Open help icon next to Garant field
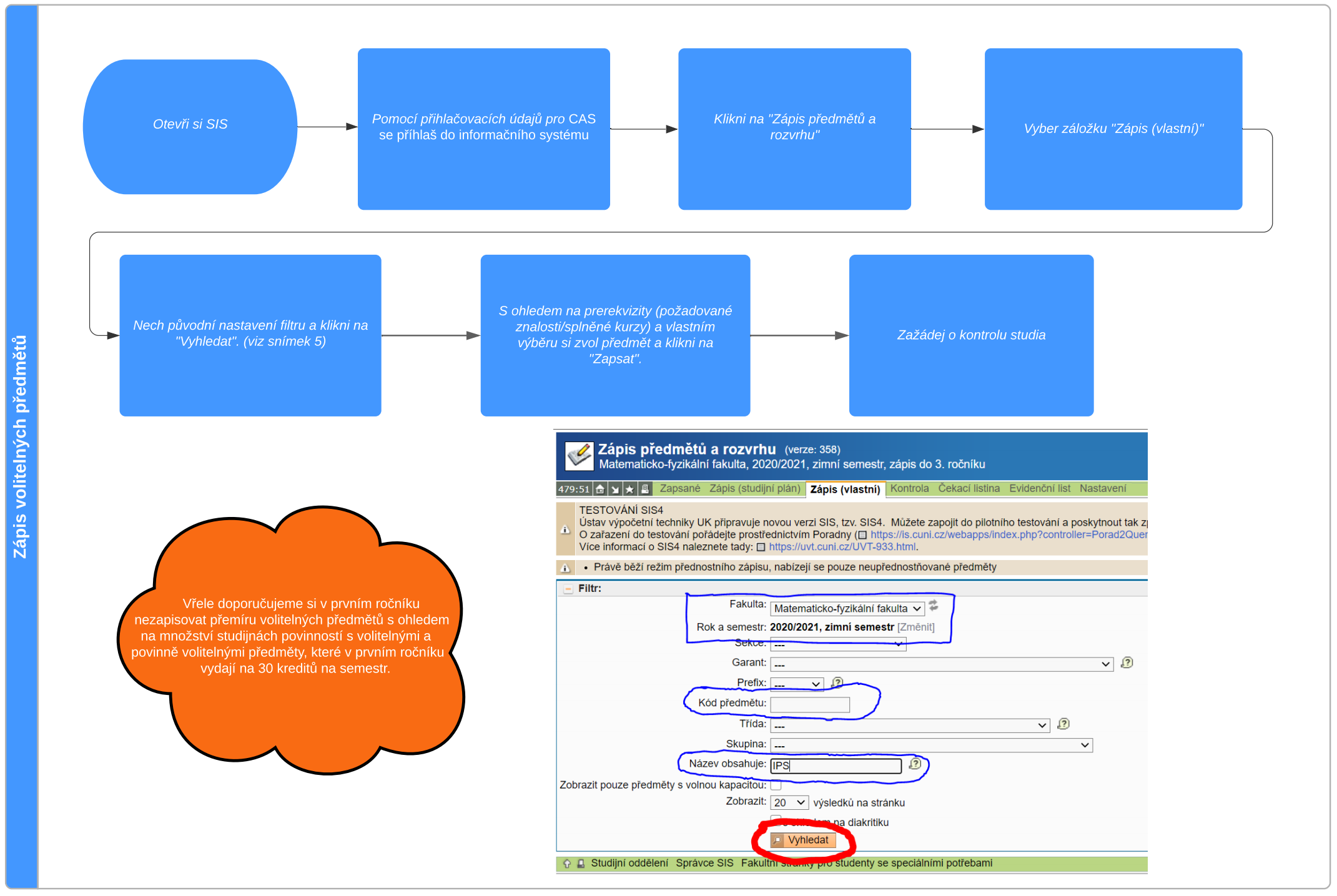This screenshot has height=896, width=1337. pos(1127,662)
